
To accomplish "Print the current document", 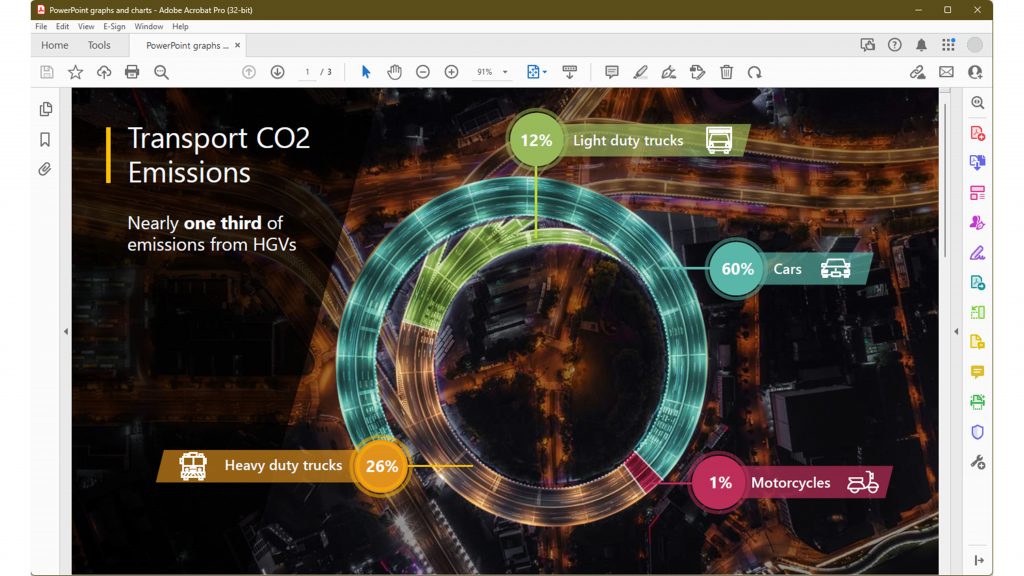I will (132, 71).
